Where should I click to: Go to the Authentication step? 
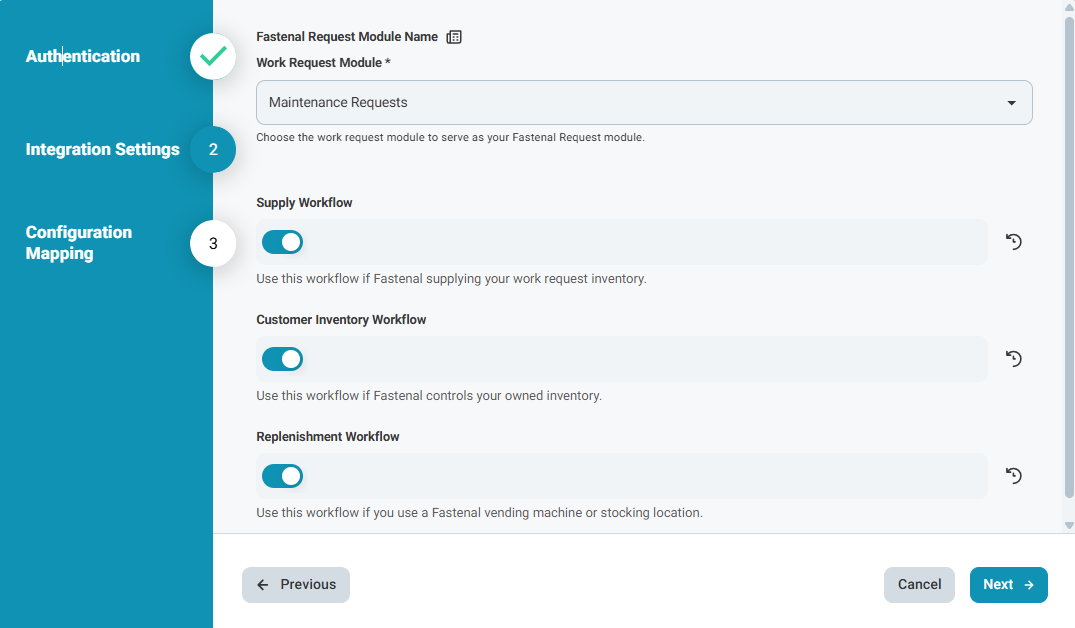click(x=83, y=57)
